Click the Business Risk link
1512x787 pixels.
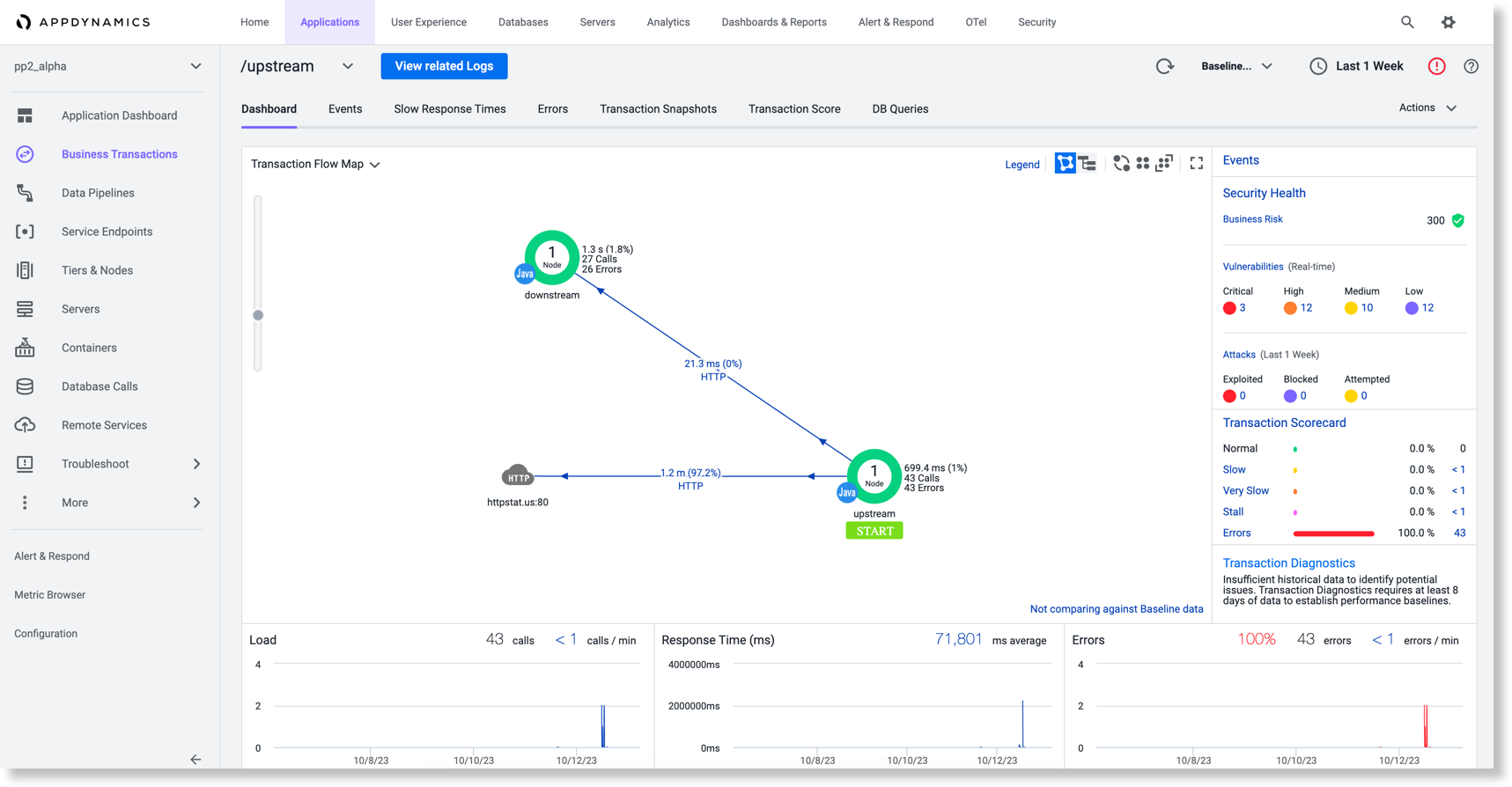(1252, 219)
